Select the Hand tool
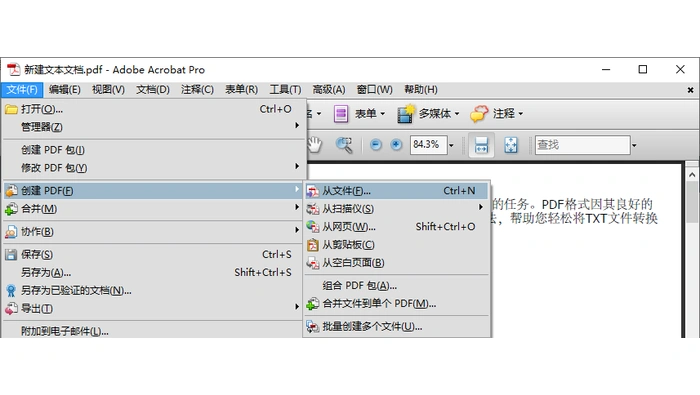The height and width of the screenshot is (395, 700). tap(315, 145)
